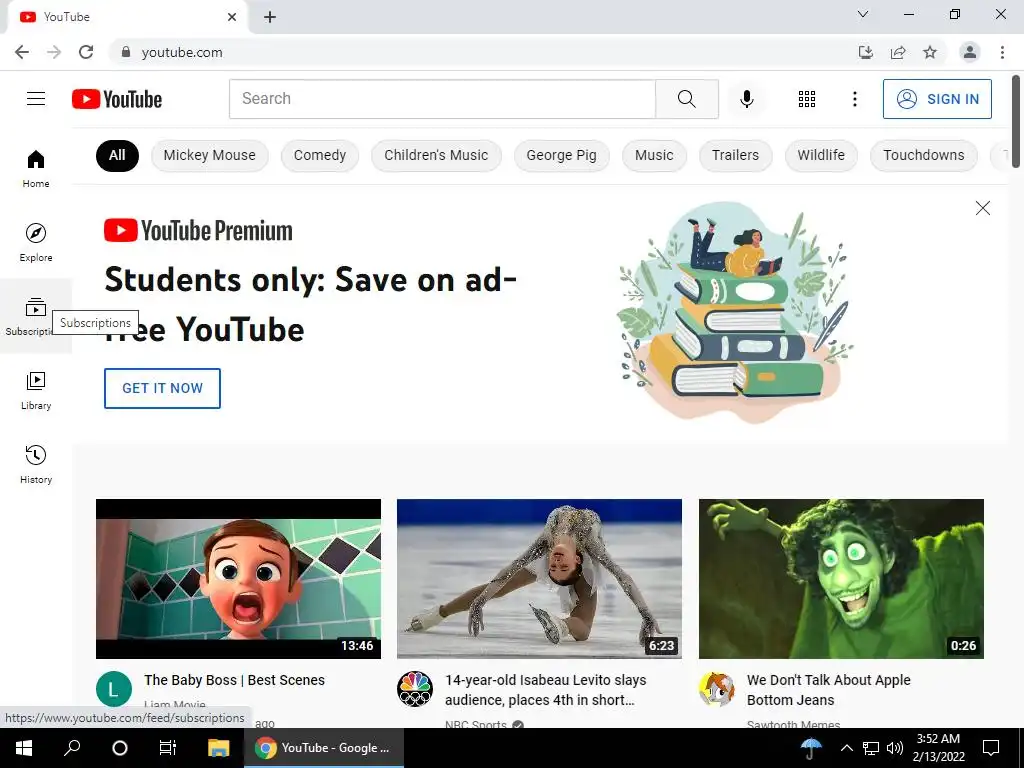Open Chrome three-dot menu
Viewport: 1024px width, 768px height.
pos(1002,52)
